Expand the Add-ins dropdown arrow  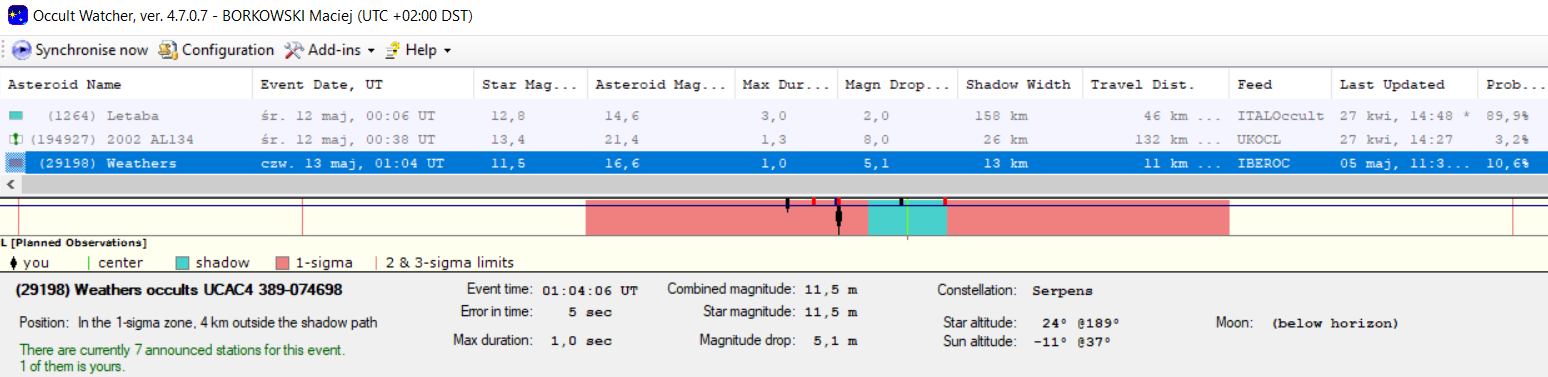[x=371, y=51]
